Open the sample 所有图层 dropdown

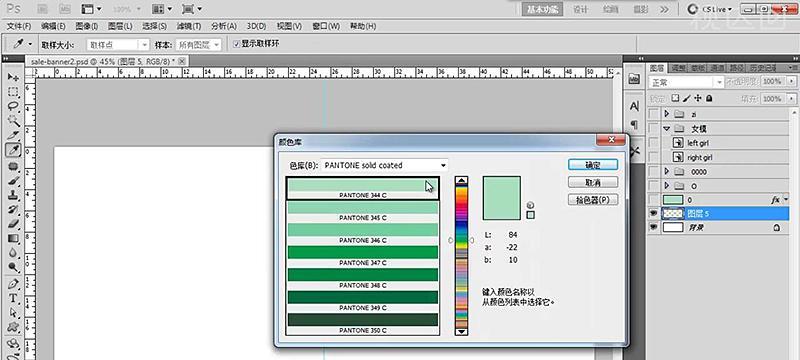point(198,45)
